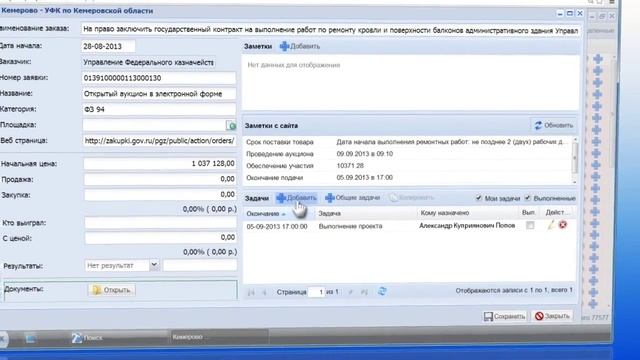
Task: Click the Категория field ФЗ 94
Action: [159, 109]
